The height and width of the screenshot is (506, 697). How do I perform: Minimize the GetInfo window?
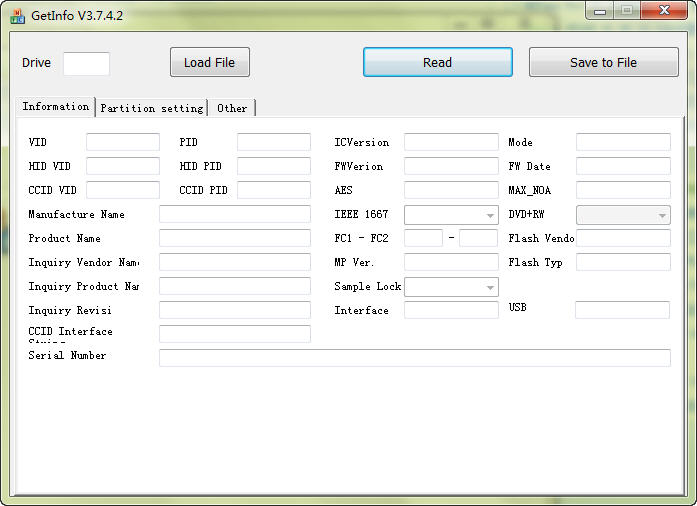coord(599,10)
